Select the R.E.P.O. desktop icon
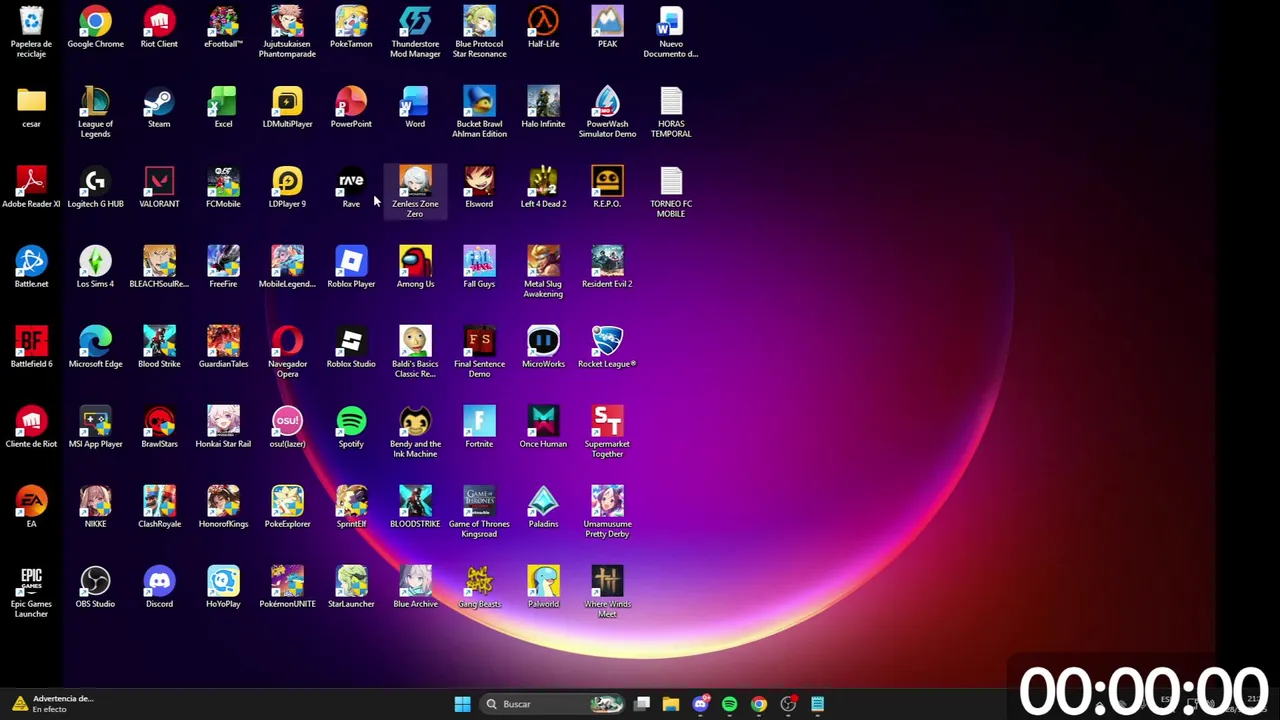 click(x=607, y=187)
